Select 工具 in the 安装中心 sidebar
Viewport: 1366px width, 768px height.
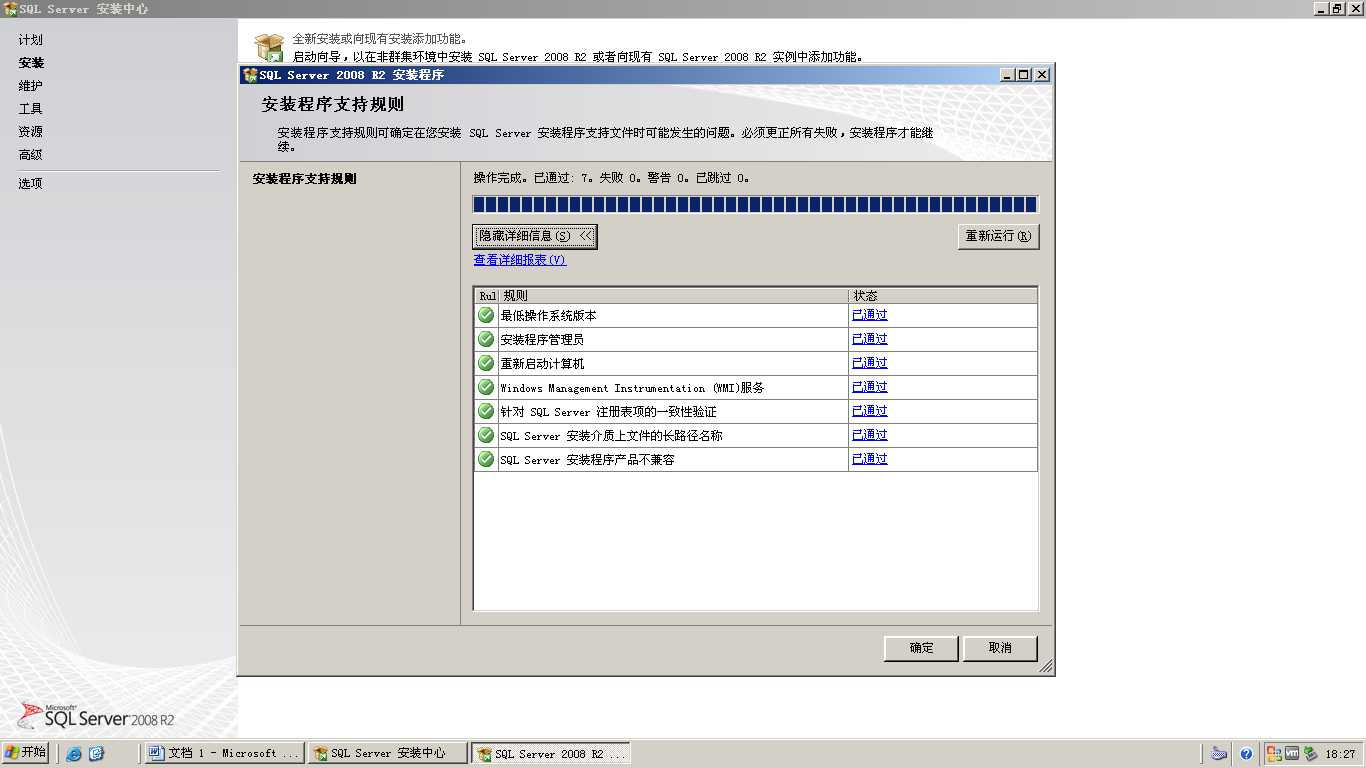point(31,109)
